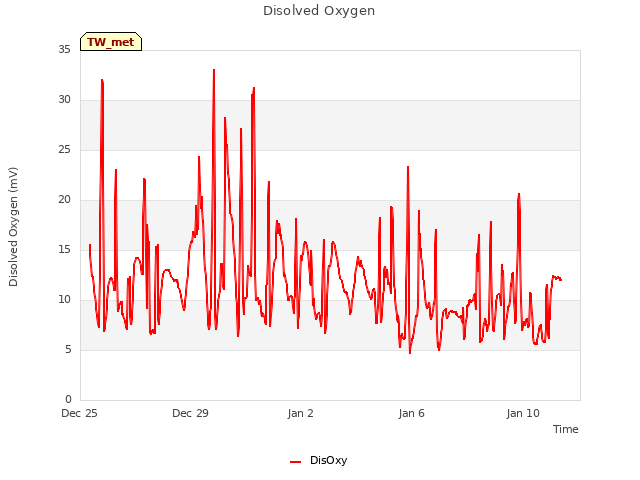640x480 pixels.
Task: Click the x-axis label Time
Action: 566,429
